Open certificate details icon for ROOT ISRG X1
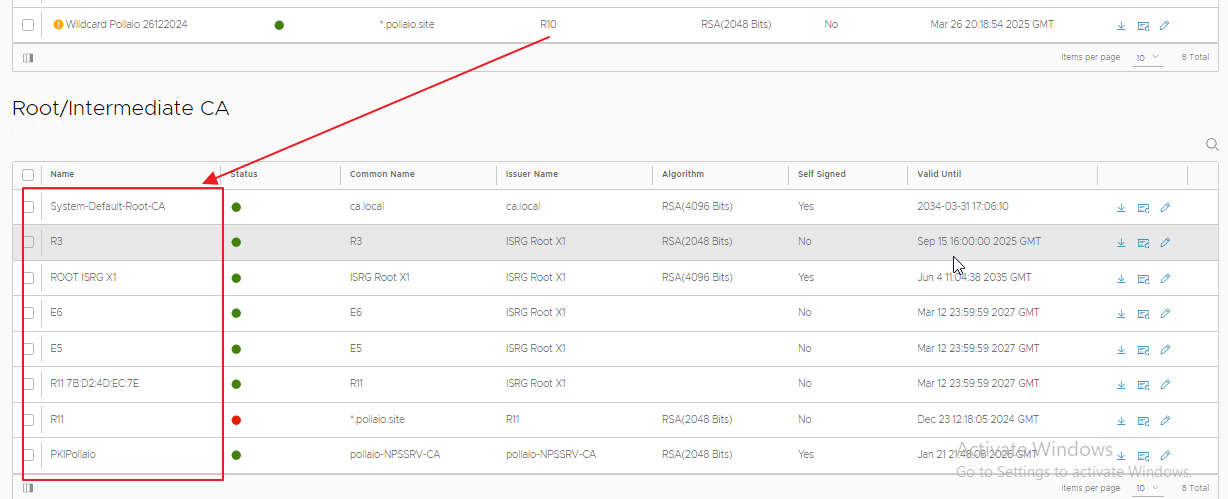 click(x=1143, y=278)
